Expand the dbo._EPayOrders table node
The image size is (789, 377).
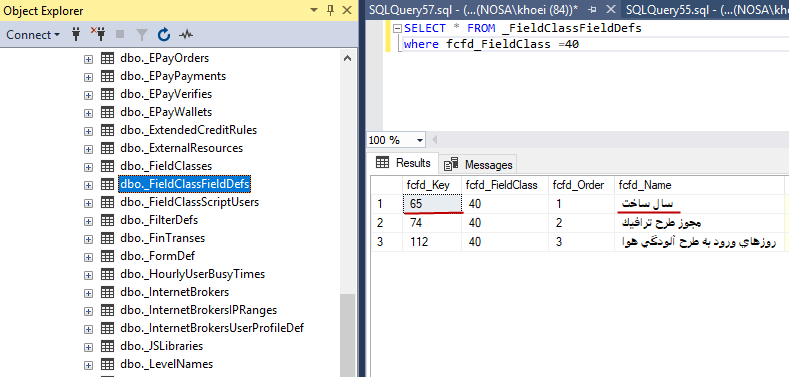pyautogui.click(x=88, y=59)
